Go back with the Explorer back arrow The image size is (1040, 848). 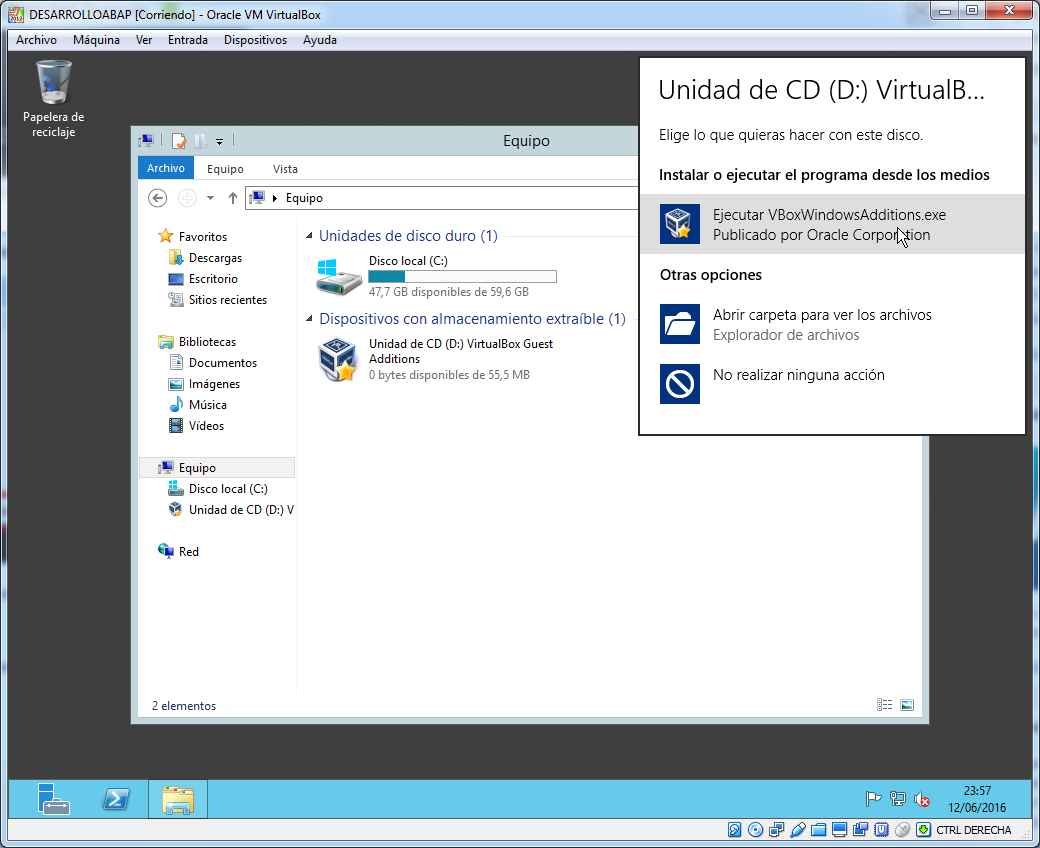pos(157,198)
